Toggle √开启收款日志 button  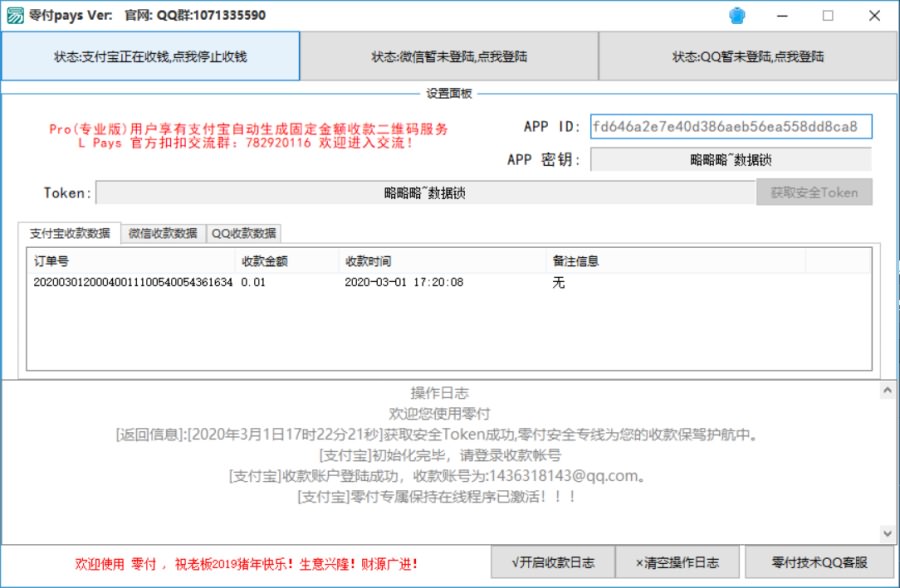[553, 562]
